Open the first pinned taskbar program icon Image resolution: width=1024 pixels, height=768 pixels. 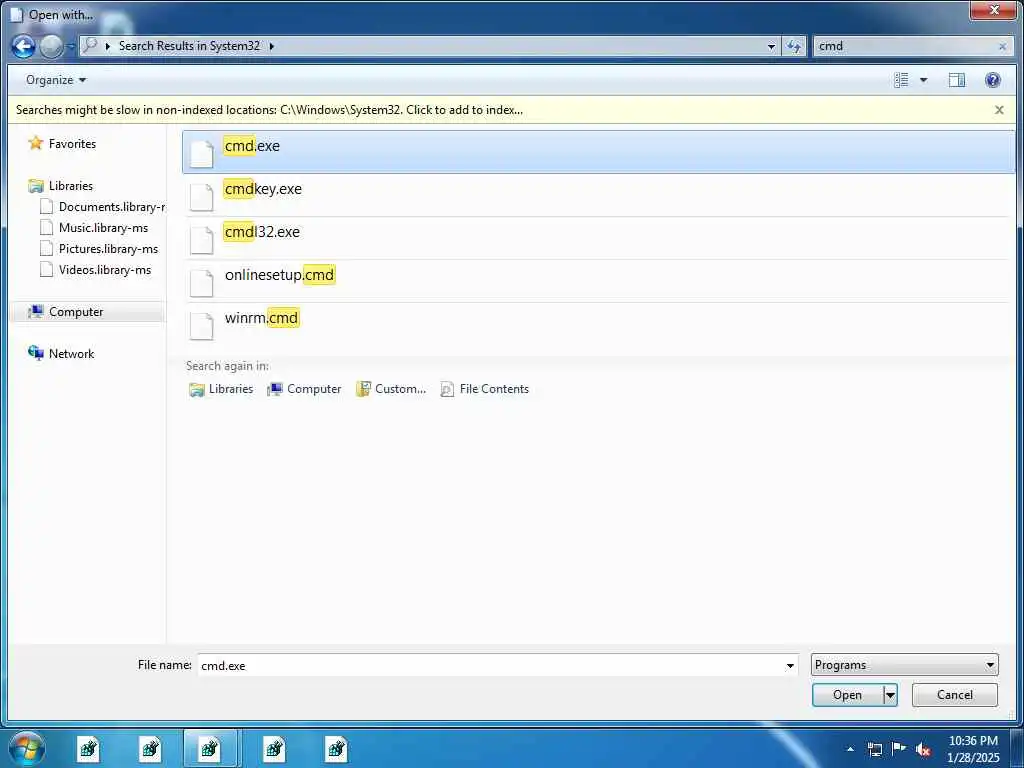click(x=88, y=748)
